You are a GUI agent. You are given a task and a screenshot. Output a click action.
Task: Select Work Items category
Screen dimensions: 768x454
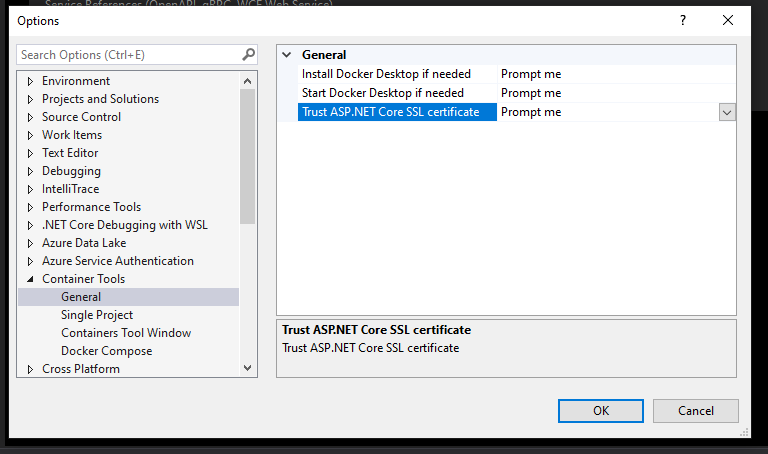click(x=72, y=135)
